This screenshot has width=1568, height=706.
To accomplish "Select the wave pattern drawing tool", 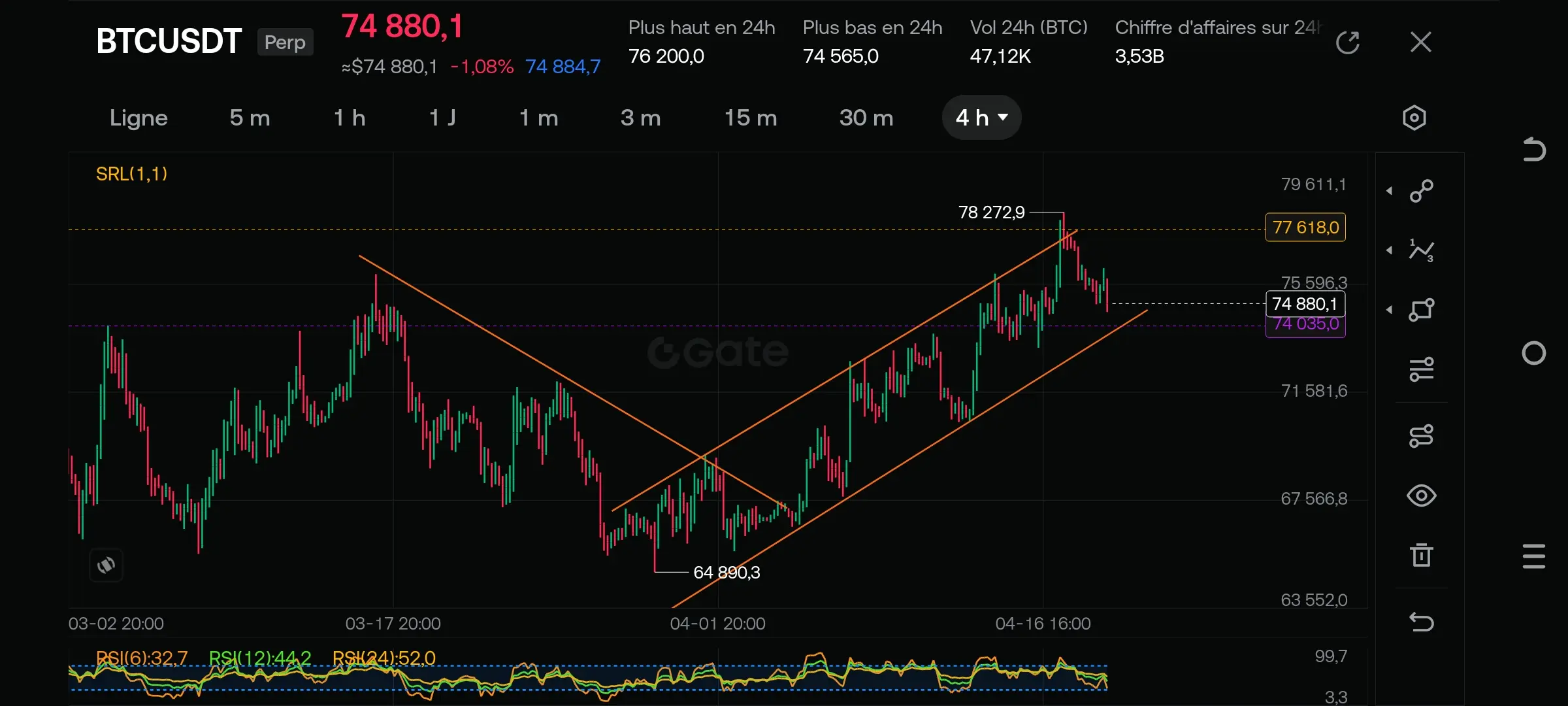I will (x=1422, y=250).
